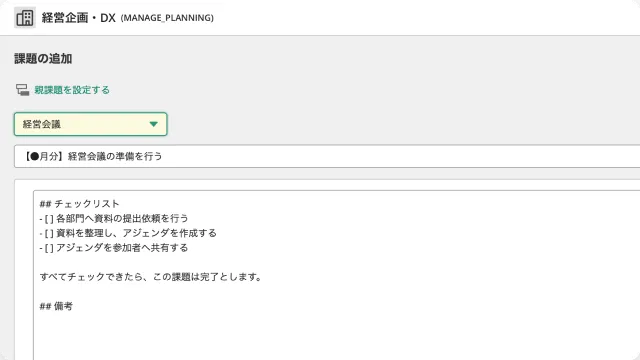Click line すべてチェックできたら、この課題は完了とします。
The width and height of the screenshot is (640, 360).
point(151,277)
